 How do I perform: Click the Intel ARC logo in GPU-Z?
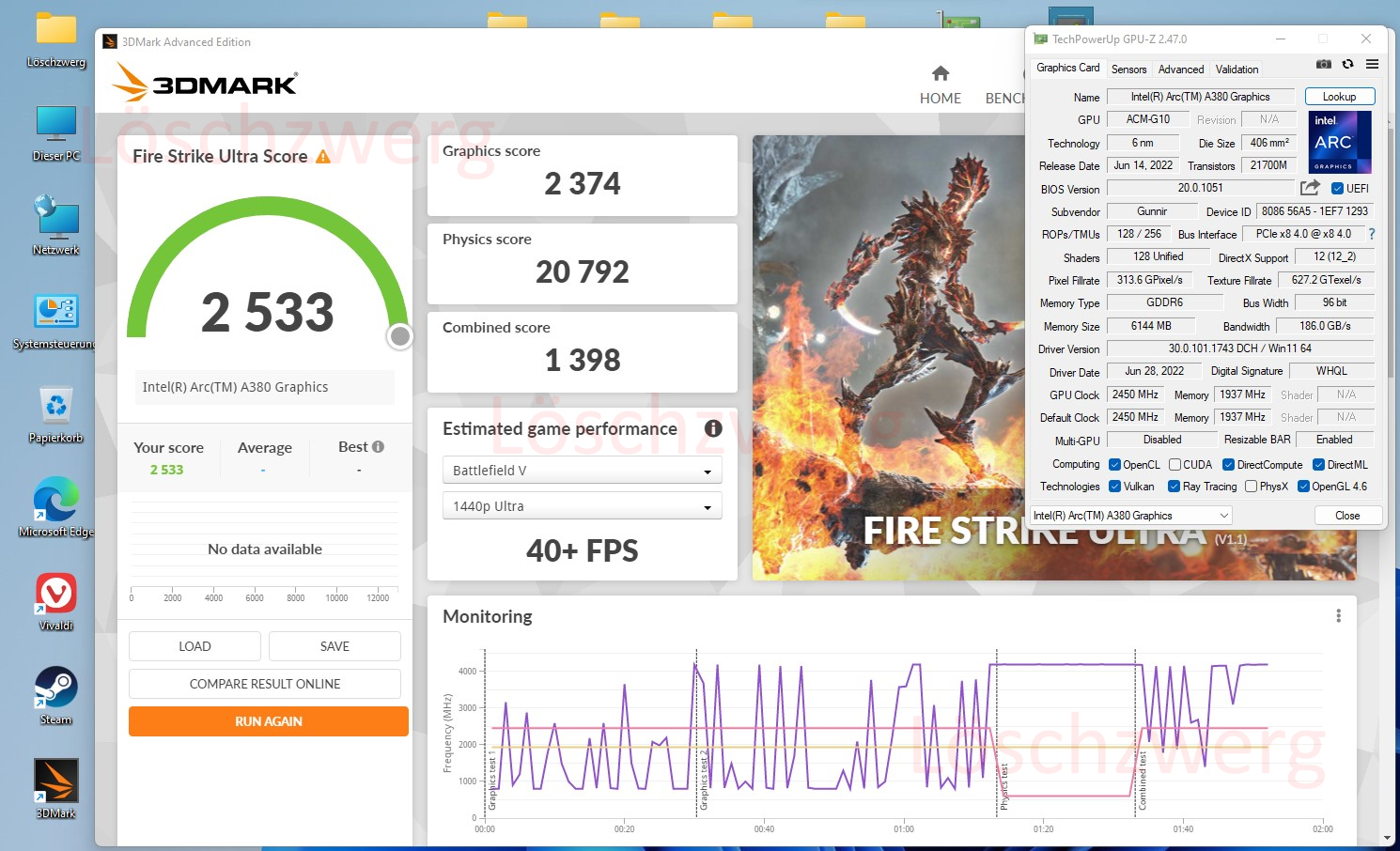(1339, 142)
